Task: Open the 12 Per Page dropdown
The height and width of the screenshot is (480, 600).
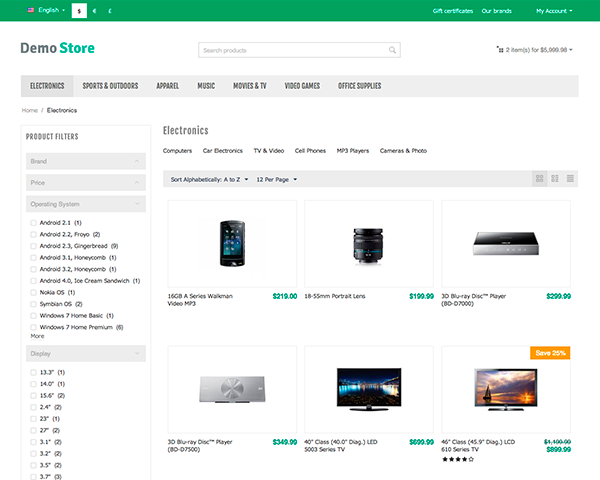Action: point(276,180)
